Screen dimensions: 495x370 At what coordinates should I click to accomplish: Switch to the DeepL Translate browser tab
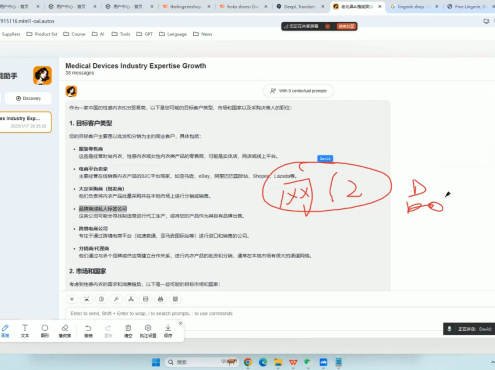pos(299,6)
